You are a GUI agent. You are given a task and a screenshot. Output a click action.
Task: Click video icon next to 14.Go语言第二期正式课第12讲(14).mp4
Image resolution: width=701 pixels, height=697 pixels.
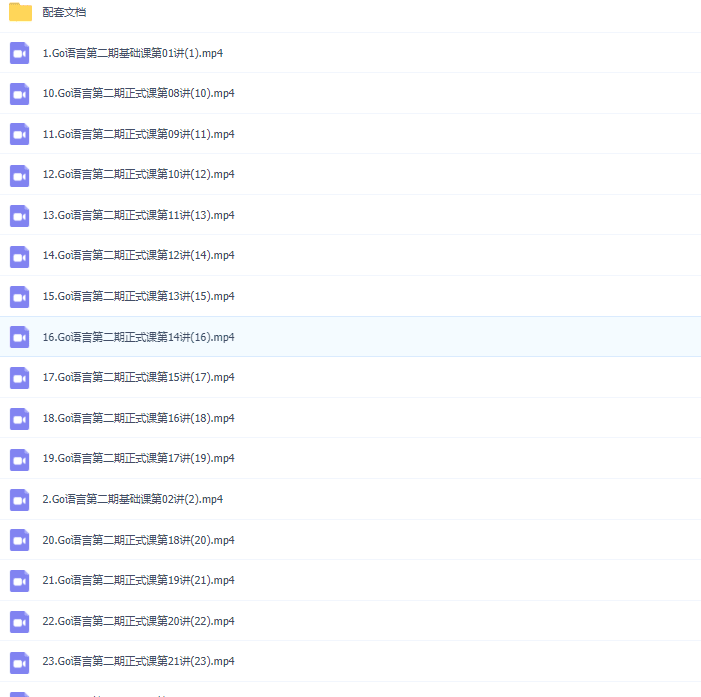click(20, 256)
